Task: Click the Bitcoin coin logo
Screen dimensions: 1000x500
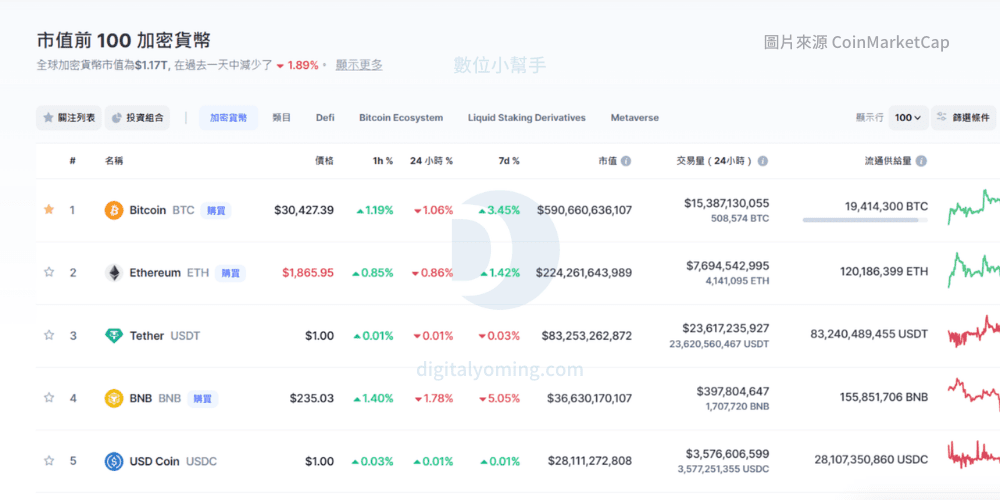Action: coord(114,210)
